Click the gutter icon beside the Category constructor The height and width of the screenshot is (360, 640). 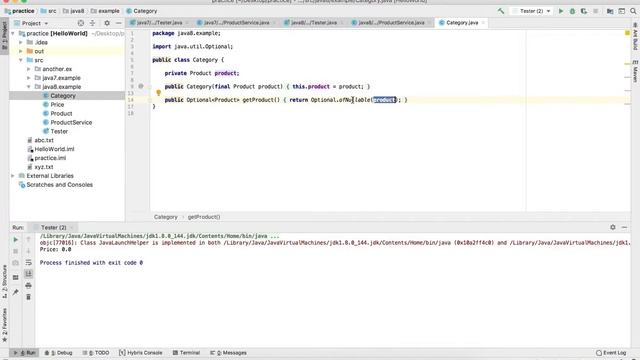[x=141, y=86]
